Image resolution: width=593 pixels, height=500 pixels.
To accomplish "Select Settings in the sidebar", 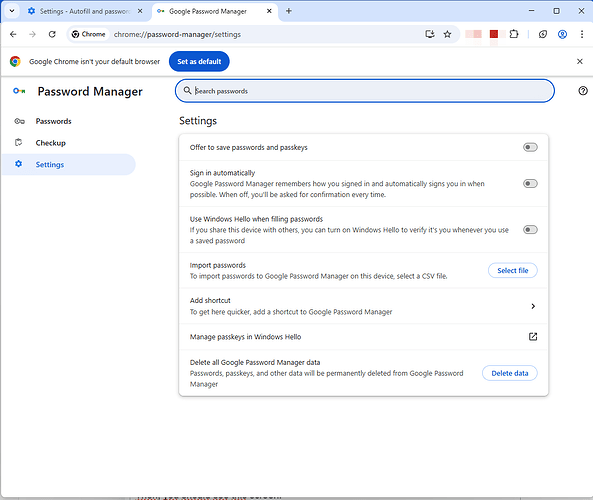I will (68, 164).
